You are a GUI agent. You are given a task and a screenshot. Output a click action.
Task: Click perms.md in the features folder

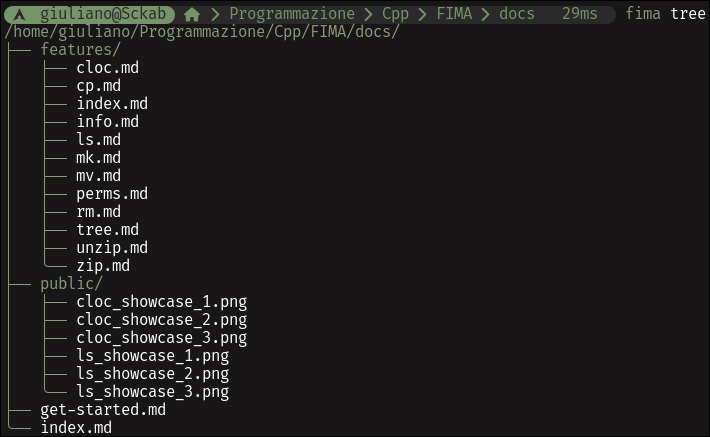(x=112, y=194)
